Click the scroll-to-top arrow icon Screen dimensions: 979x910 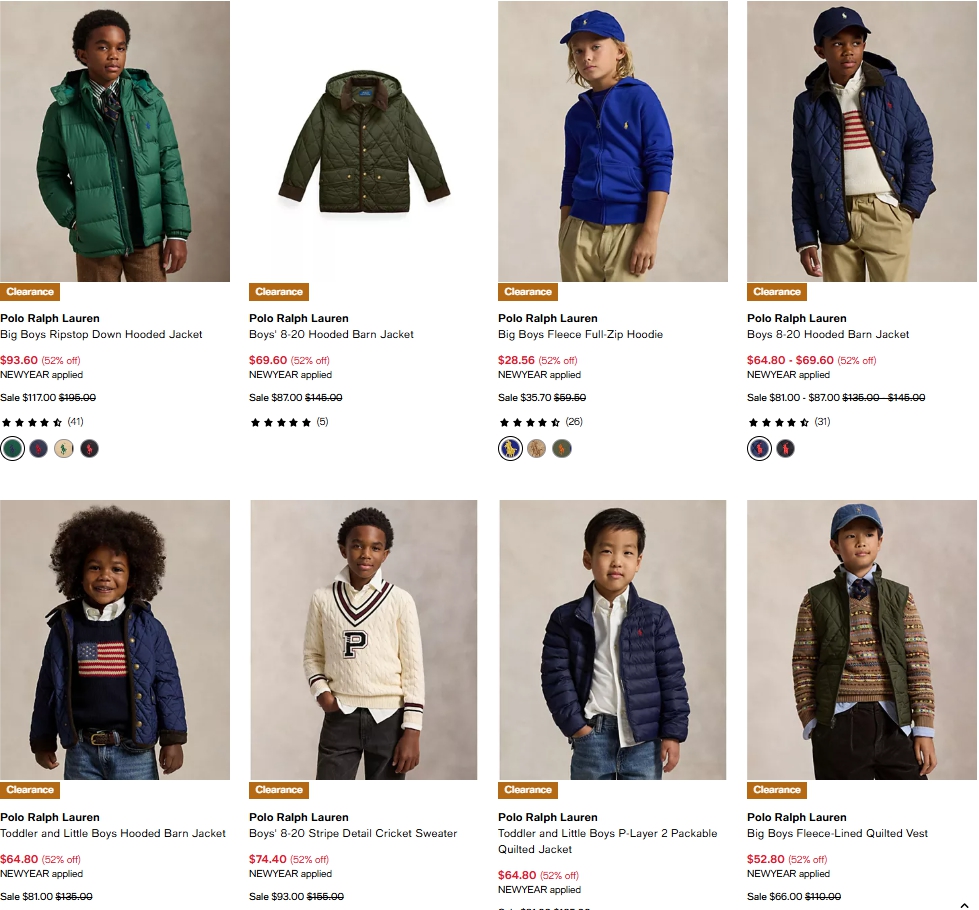(964, 906)
